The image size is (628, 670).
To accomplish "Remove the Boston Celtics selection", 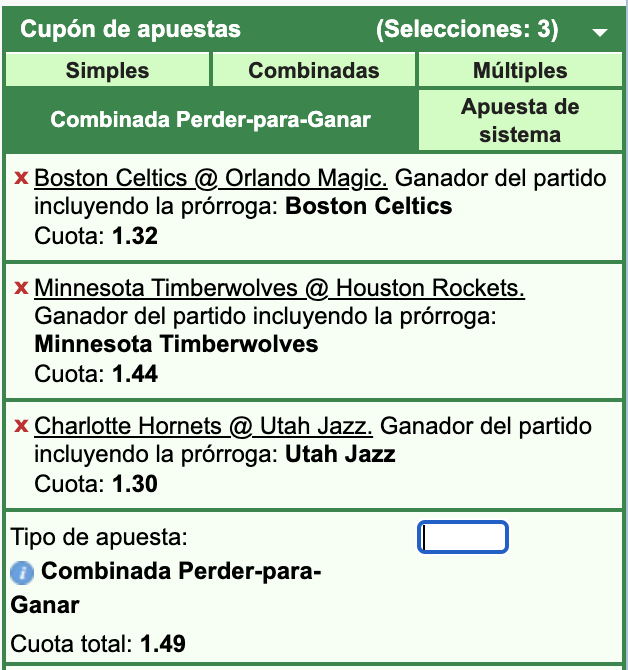I will pos(20,179).
